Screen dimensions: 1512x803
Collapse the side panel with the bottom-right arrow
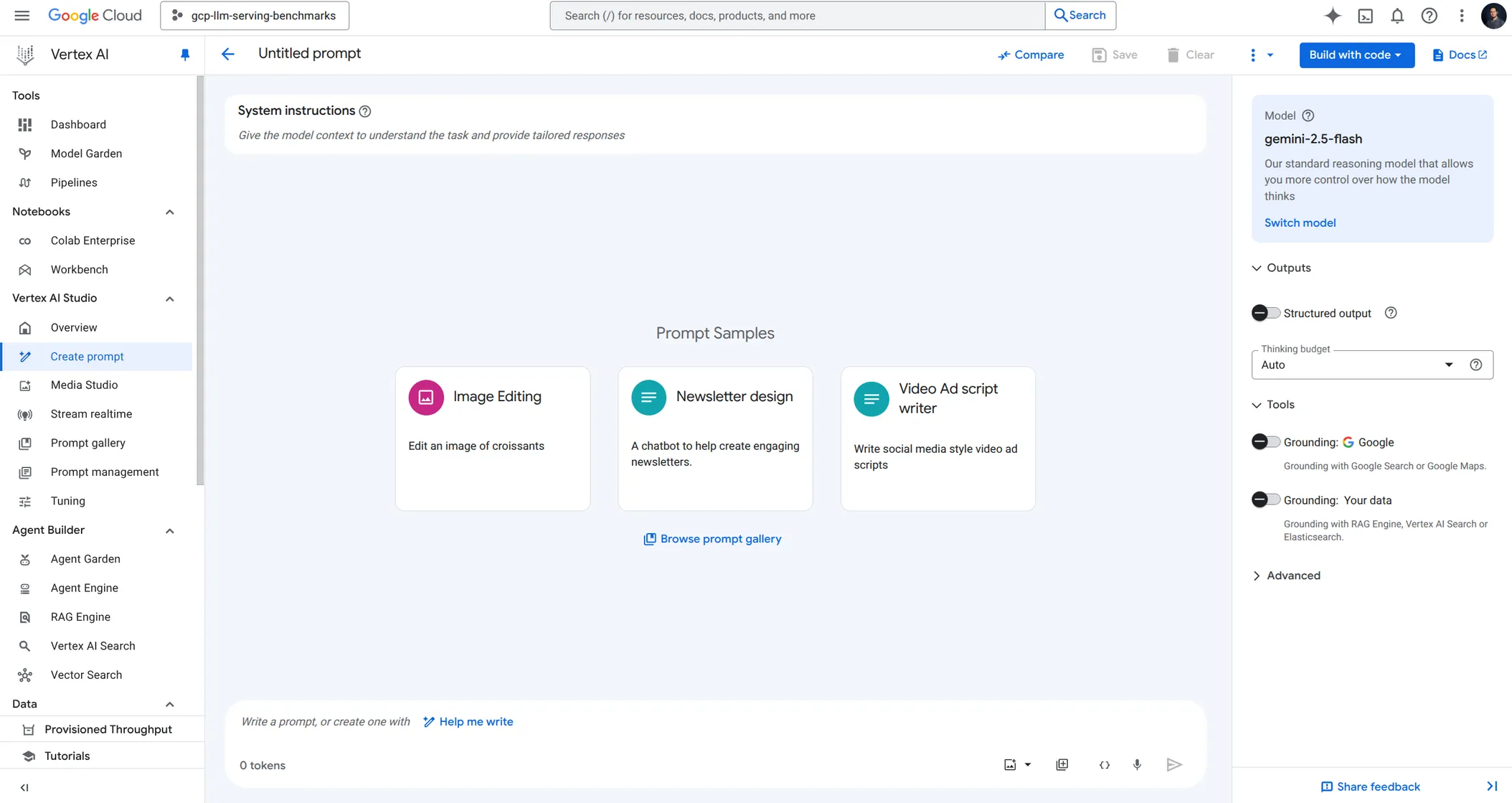tap(1492, 786)
